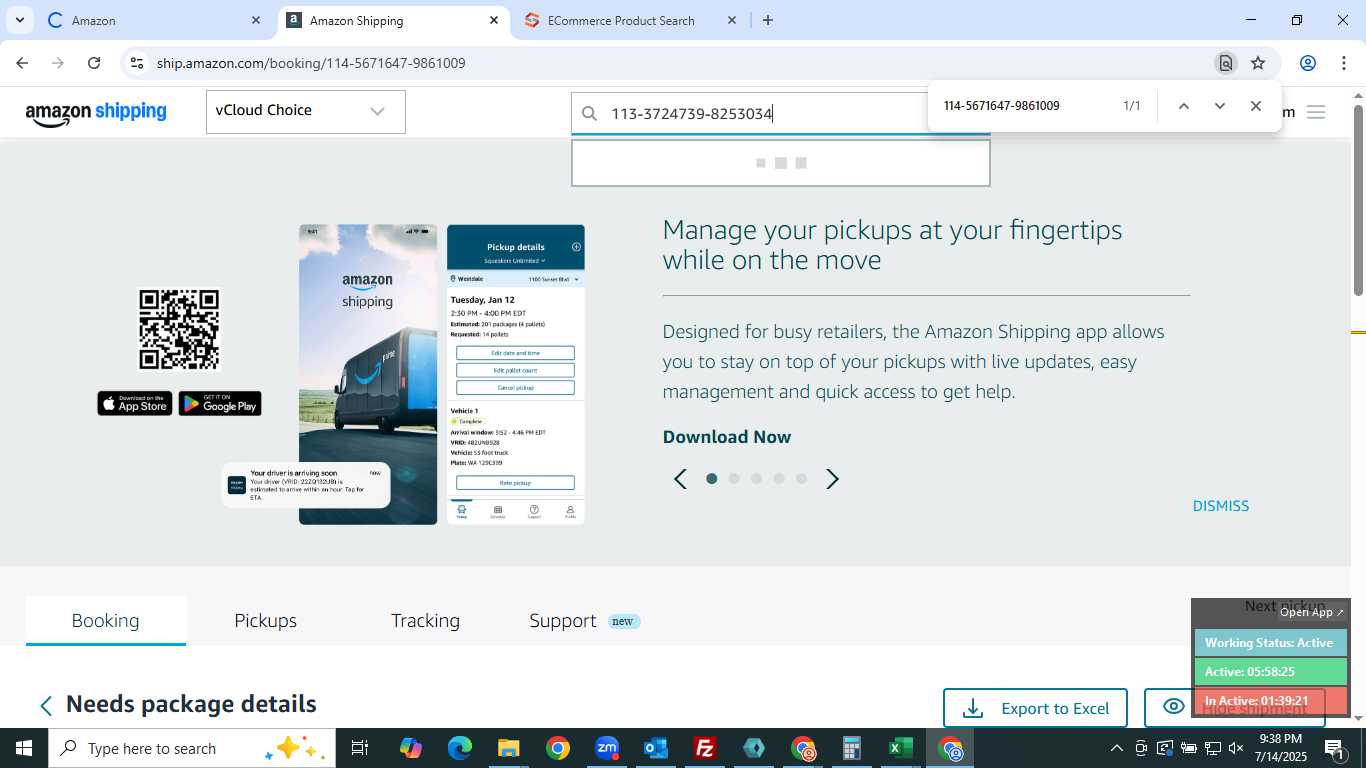
Task: Open Excel from the taskbar
Action: click(x=901, y=748)
